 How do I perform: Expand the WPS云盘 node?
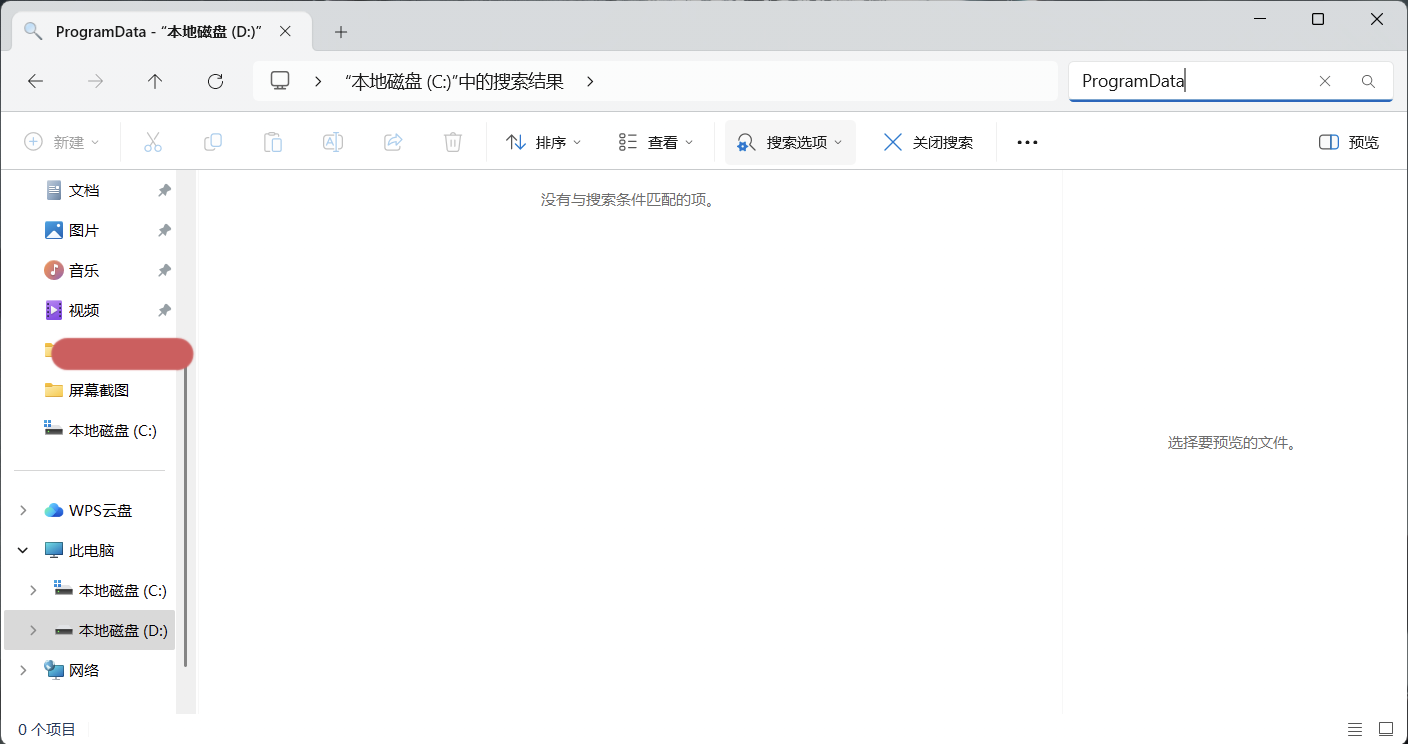(23, 510)
